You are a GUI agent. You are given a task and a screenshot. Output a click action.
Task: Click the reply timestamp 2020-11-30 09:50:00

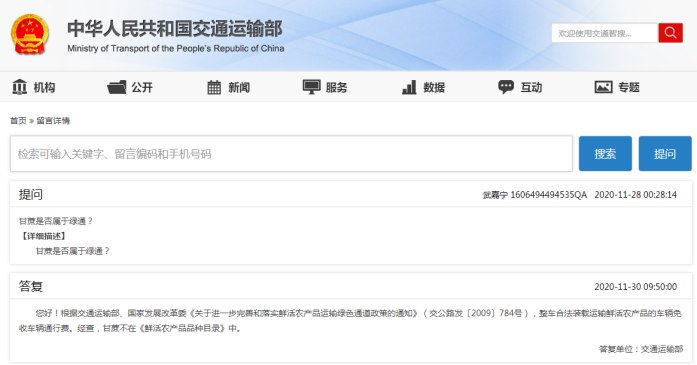click(x=636, y=287)
